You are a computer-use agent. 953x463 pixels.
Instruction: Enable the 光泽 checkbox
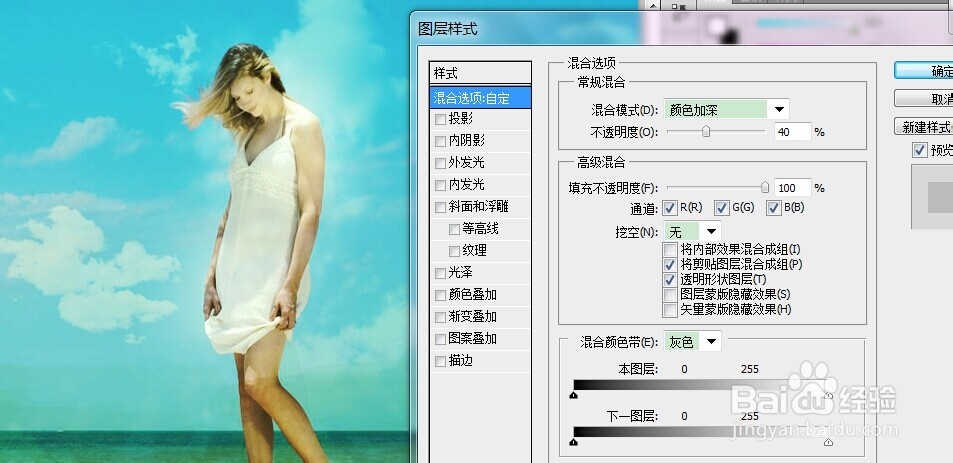point(441,273)
